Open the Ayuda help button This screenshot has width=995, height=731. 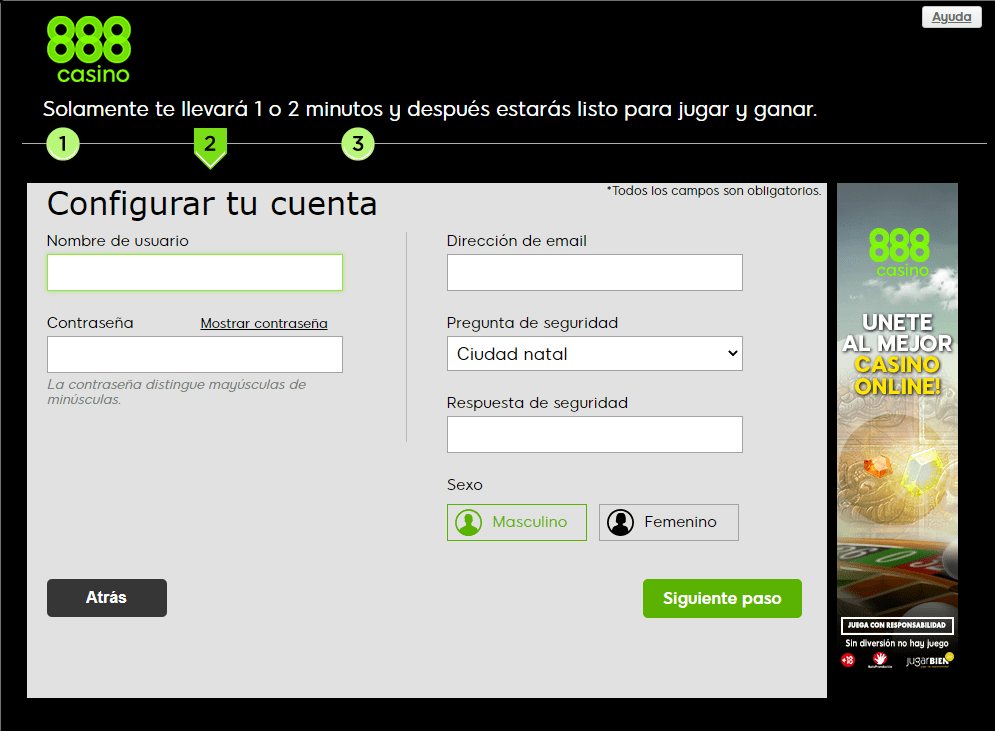point(951,17)
